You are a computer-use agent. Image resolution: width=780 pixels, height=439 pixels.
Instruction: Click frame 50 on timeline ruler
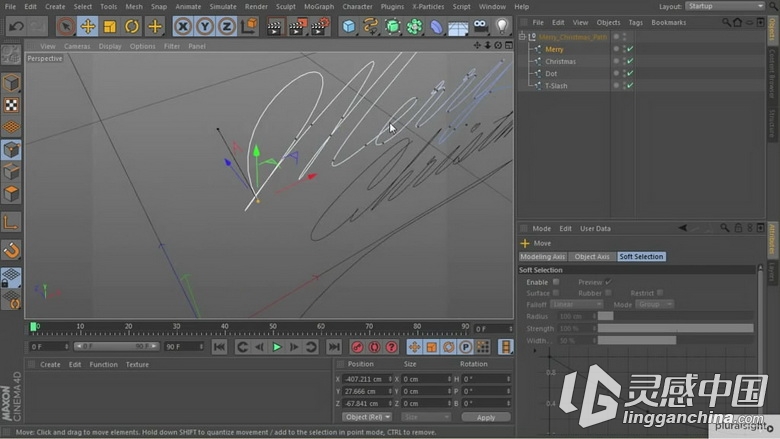273,327
